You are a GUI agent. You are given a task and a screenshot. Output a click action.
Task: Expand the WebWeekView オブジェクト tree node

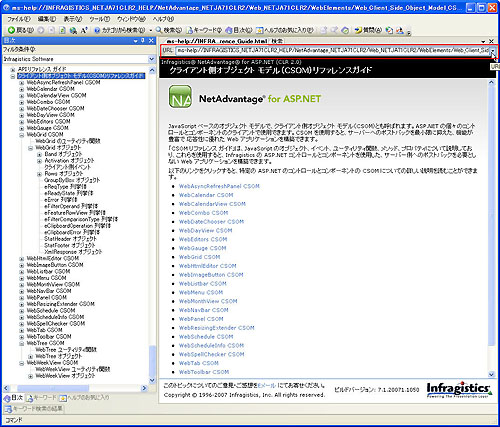pyautogui.click(x=30, y=376)
